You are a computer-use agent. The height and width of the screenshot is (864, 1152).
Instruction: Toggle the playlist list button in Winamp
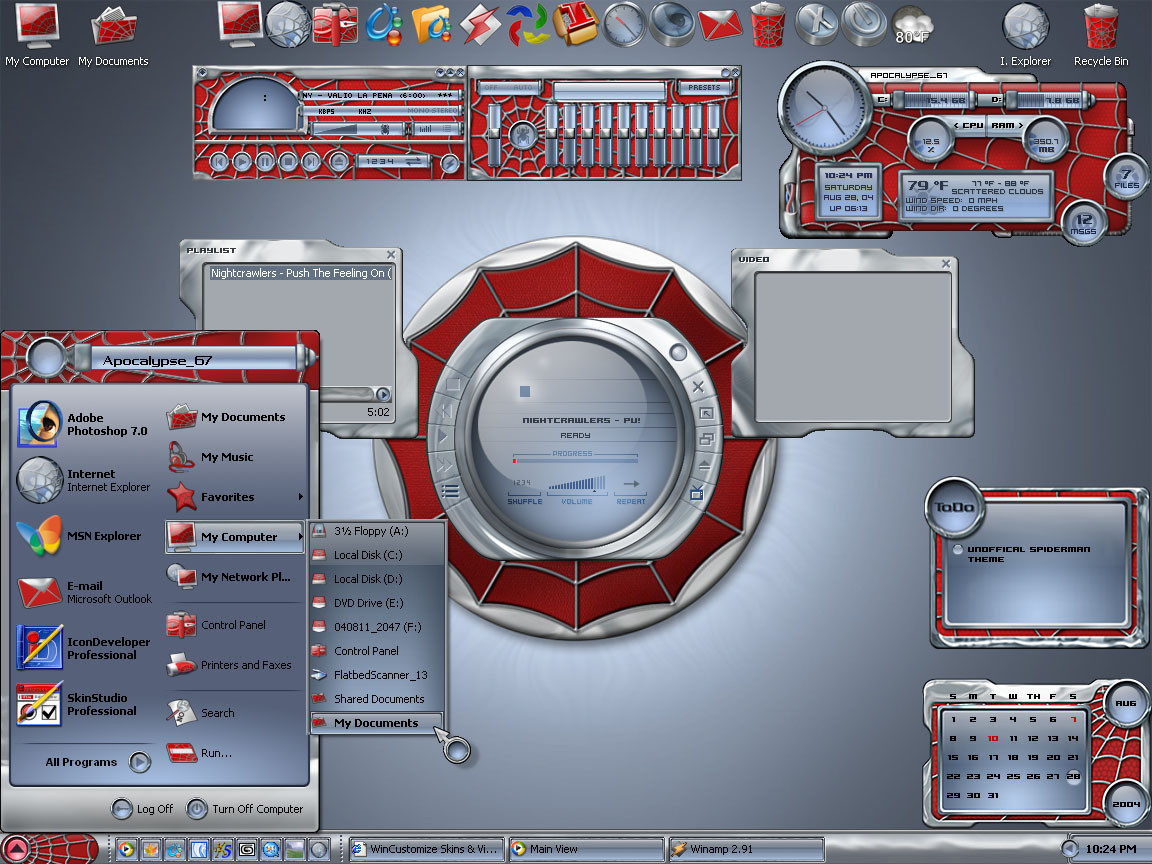point(449,129)
